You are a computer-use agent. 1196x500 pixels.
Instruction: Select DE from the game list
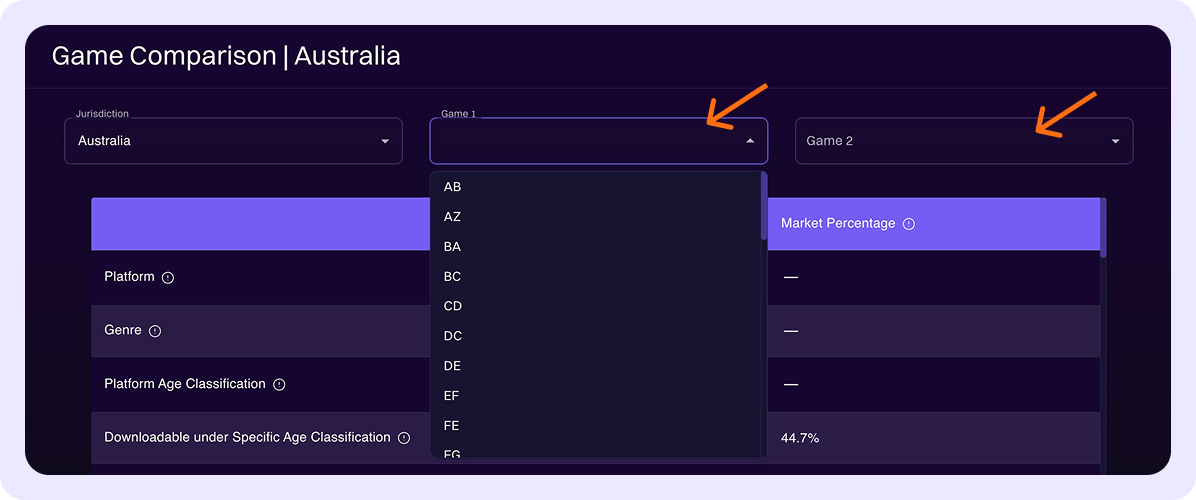click(x=453, y=366)
